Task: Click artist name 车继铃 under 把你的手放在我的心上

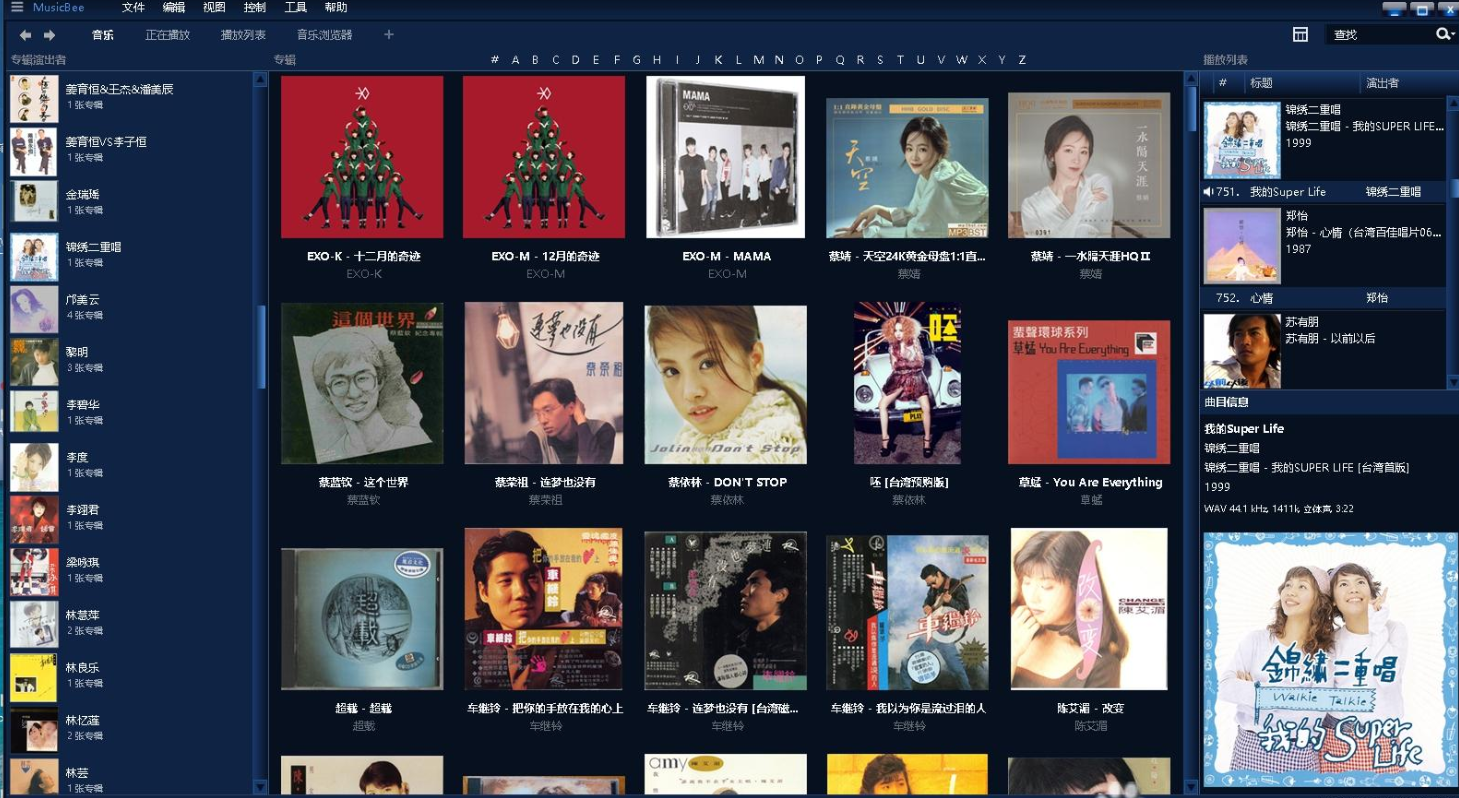Action: [x=545, y=726]
